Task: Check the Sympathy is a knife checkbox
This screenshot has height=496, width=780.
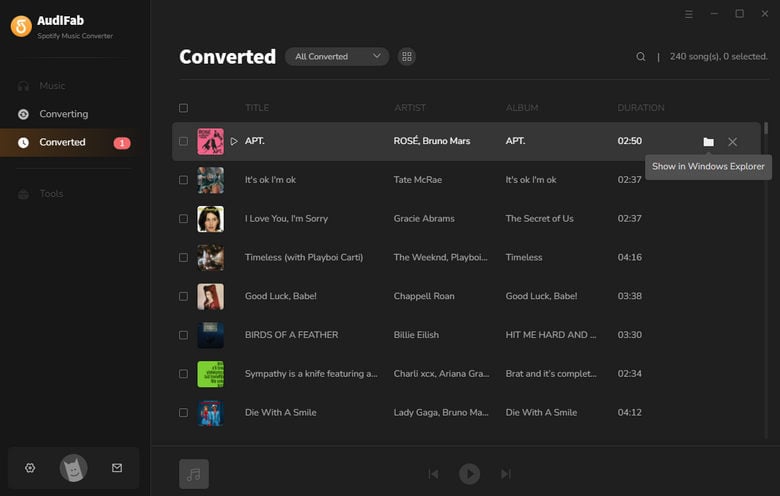Action: [x=183, y=374]
